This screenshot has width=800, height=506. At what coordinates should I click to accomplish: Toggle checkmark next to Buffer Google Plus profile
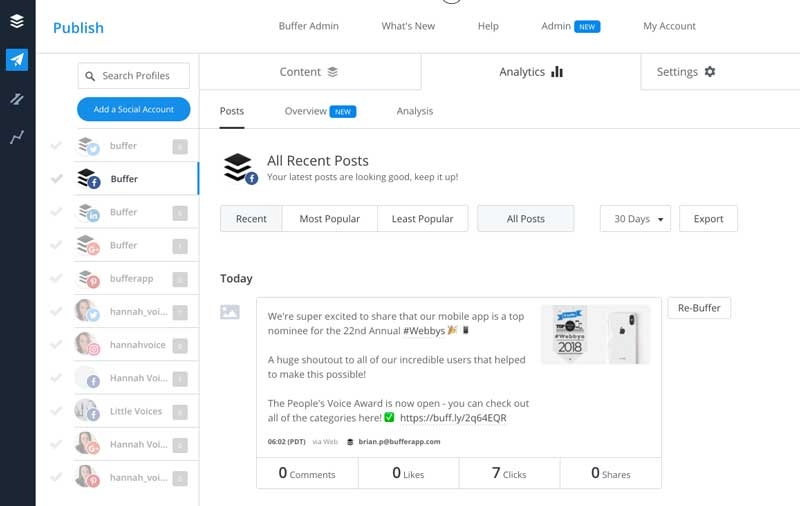(56, 245)
